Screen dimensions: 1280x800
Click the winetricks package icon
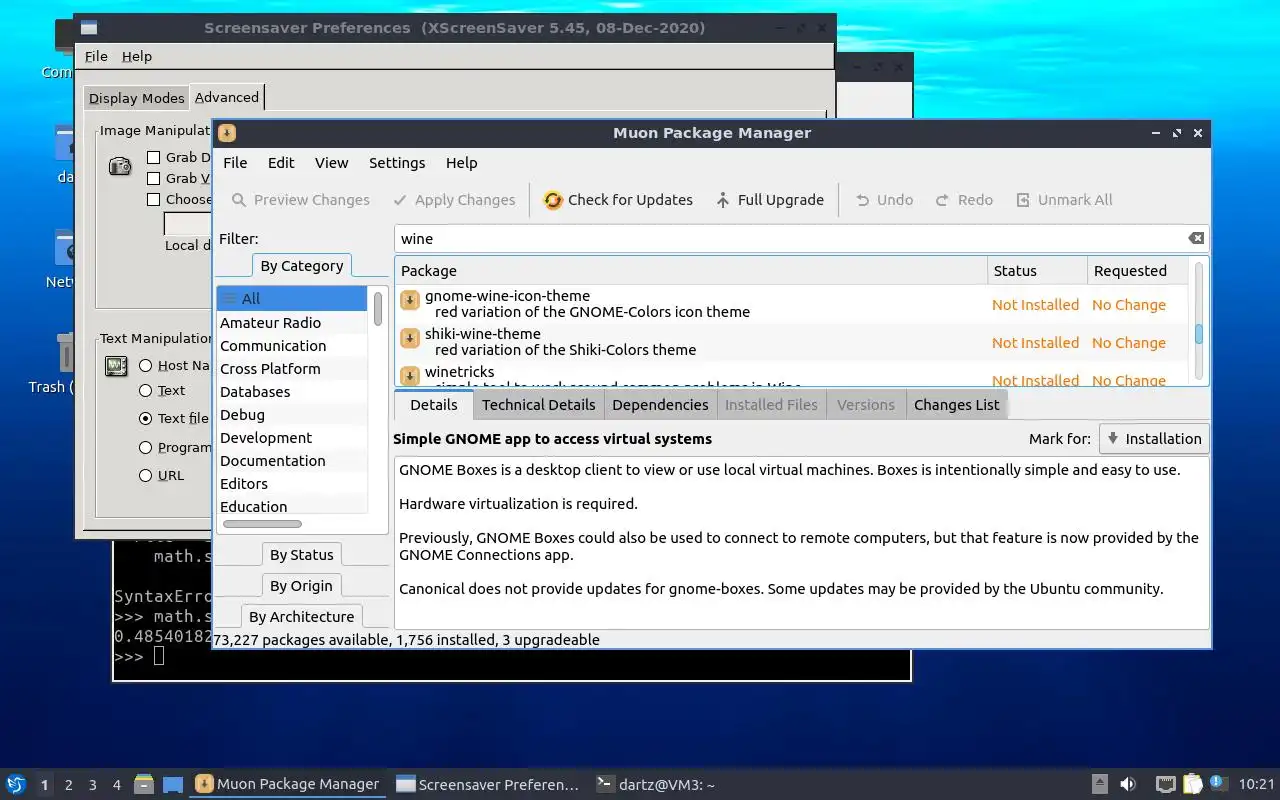pos(409,376)
